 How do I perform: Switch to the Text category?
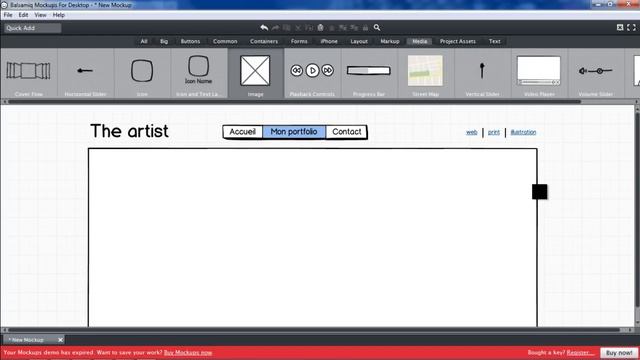[x=494, y=41]
